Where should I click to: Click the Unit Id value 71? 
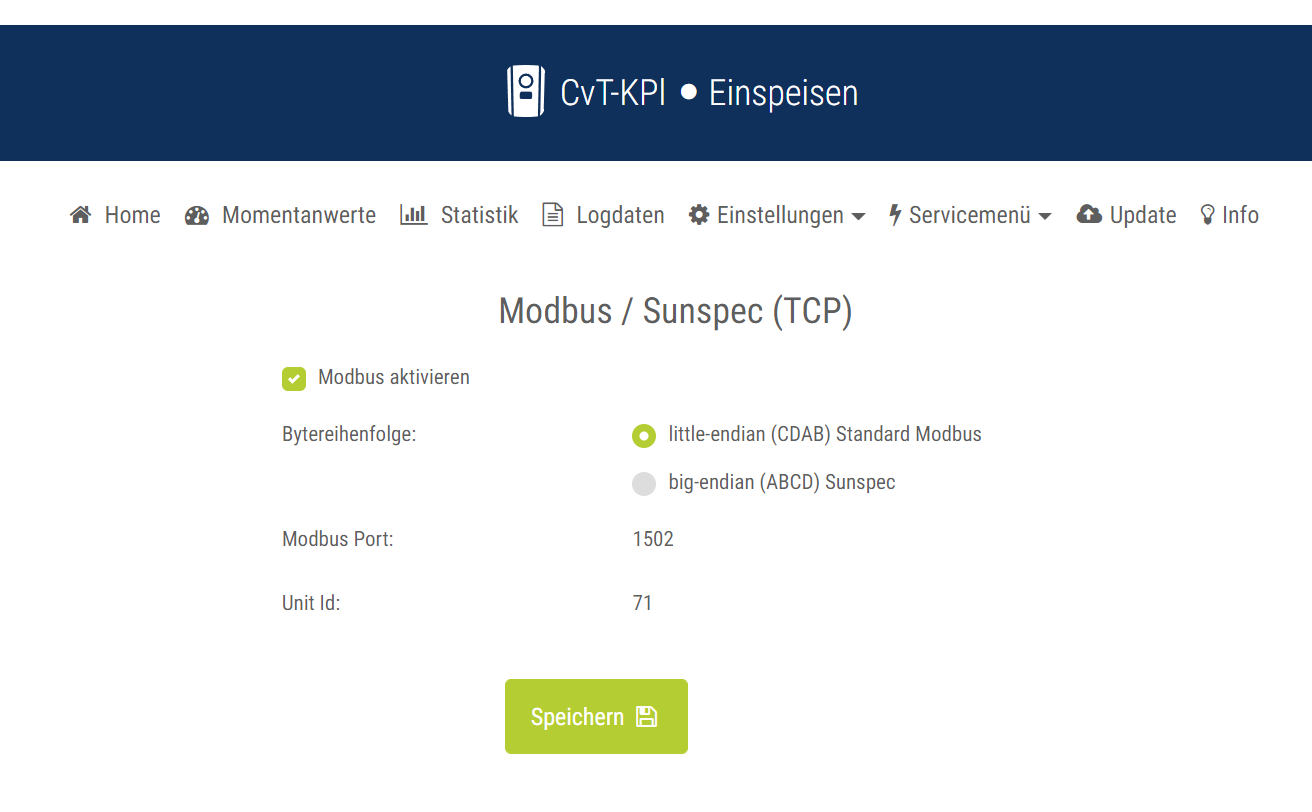[x=643, y=603]
